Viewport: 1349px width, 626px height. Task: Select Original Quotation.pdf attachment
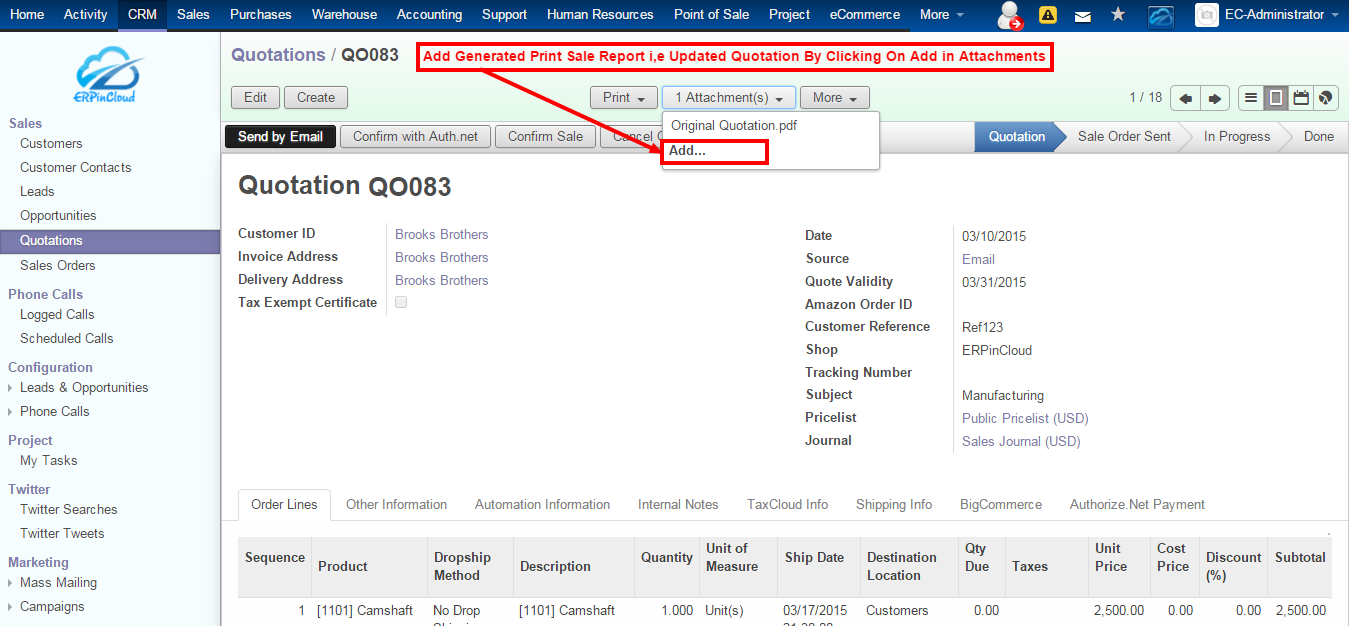point(734,126)
